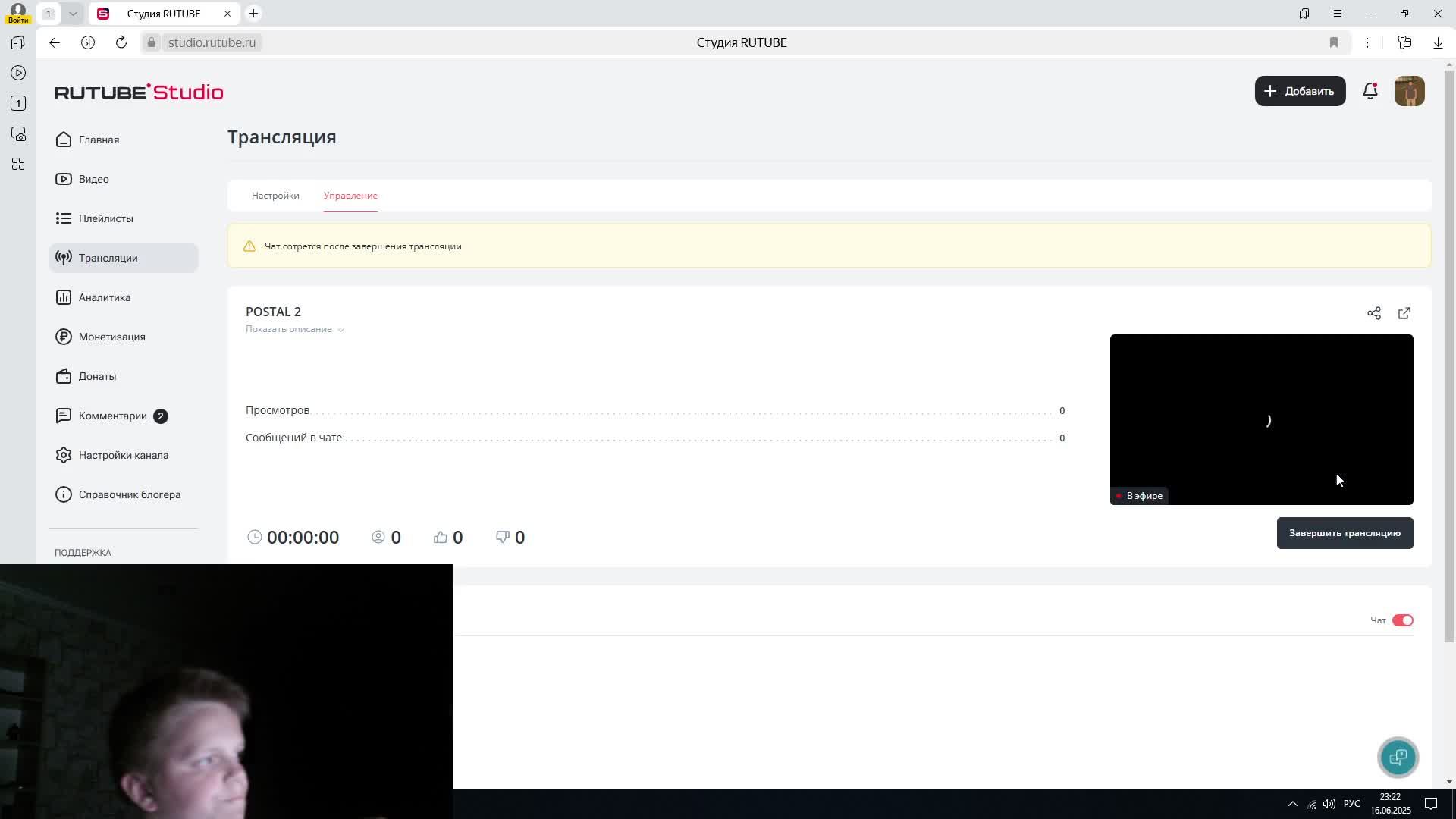
Task: Click the live stream preview player
Action: click(1261, 419)
